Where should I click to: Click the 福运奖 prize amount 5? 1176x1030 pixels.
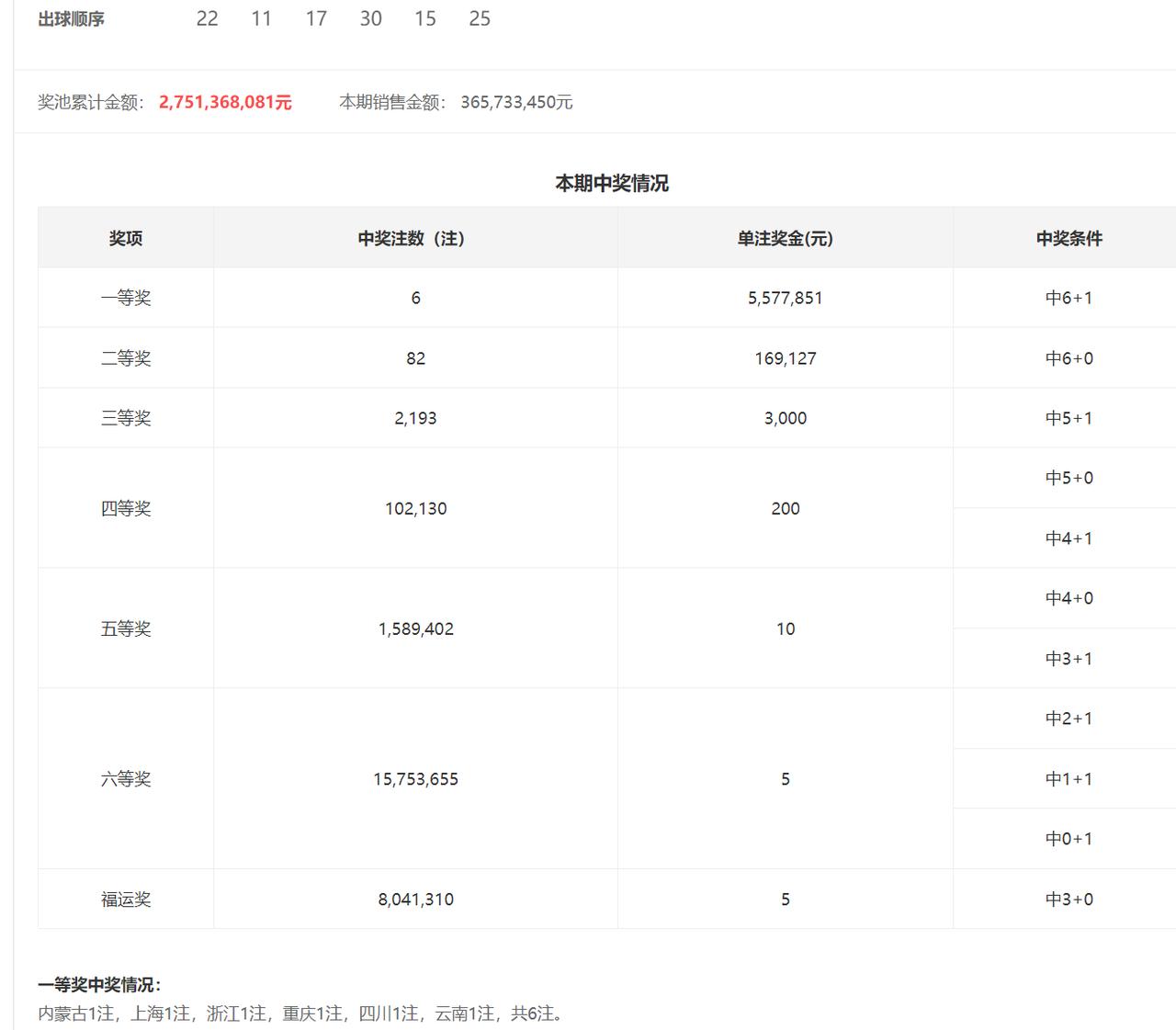(x=786, y=900)
